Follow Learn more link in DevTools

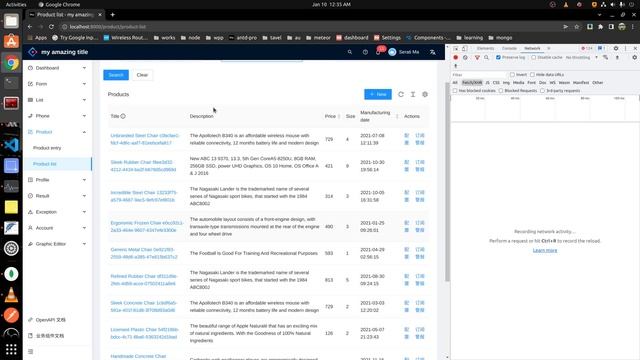point(545,250)
